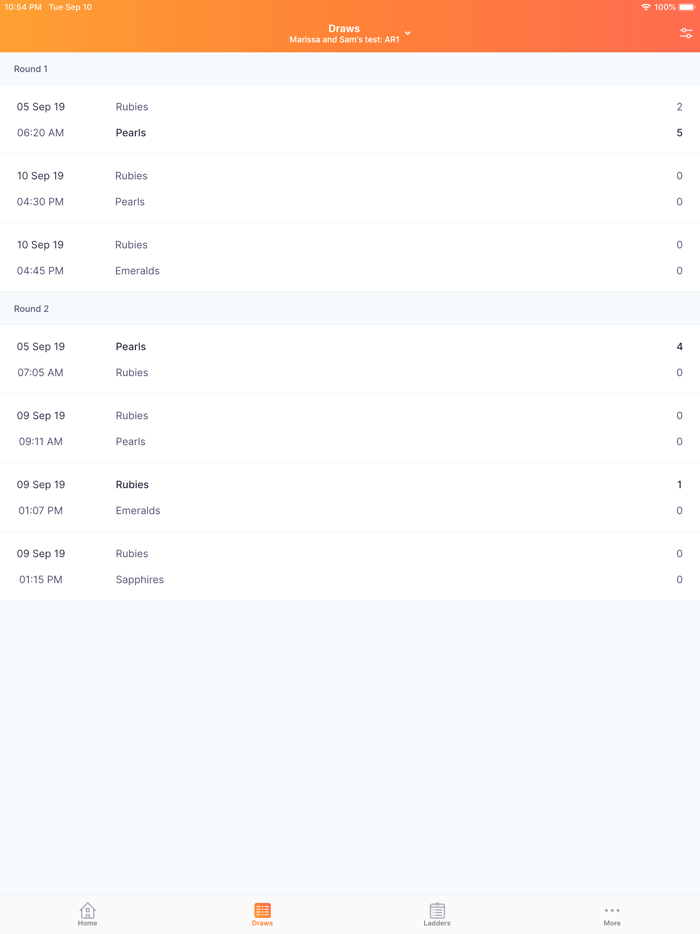This screenshot has height=934, width=700.
Task: Switch to the Ladders tab
Action: click(437, 914)
